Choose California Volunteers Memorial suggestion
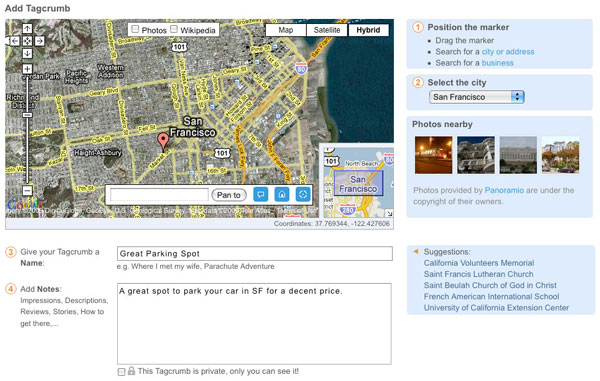The height and width of the screenshot is (381, 600). pyautogui.click(x=479, y=263)
